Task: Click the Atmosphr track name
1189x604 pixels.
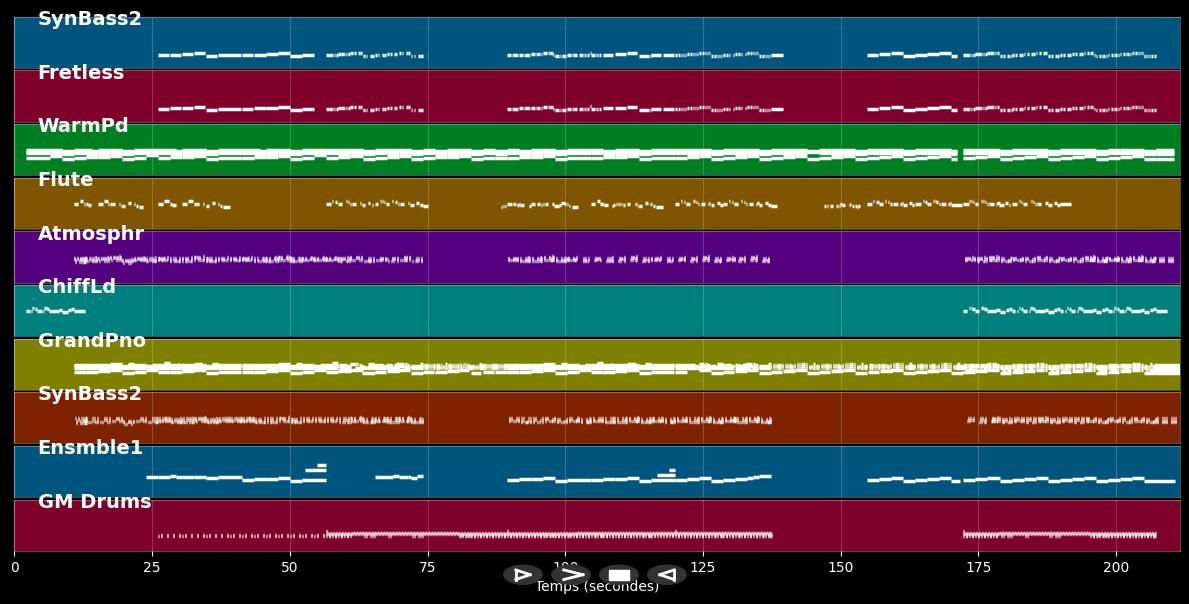Action: coord(91,234)
